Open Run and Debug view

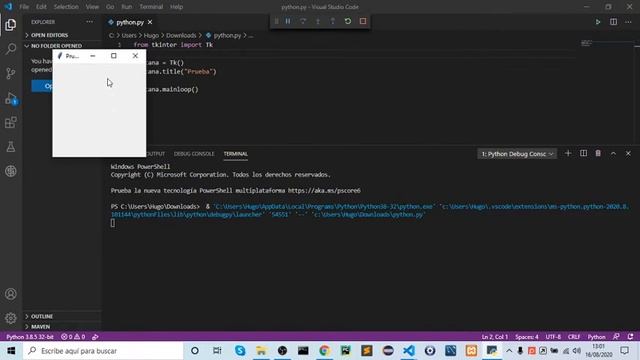pos(11,98)
